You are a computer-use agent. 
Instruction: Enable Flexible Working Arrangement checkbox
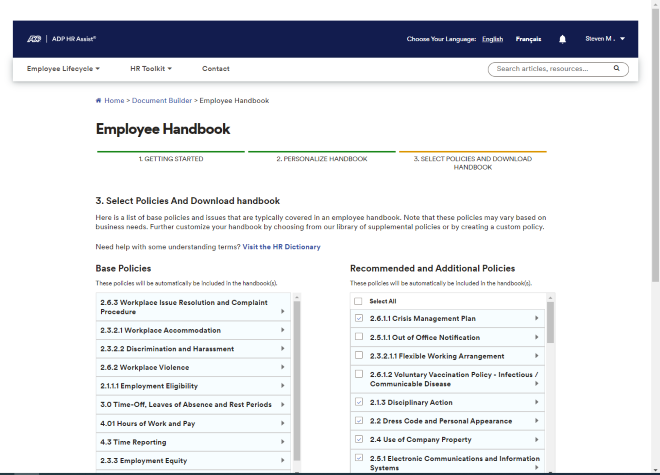(x=359, y=356)
